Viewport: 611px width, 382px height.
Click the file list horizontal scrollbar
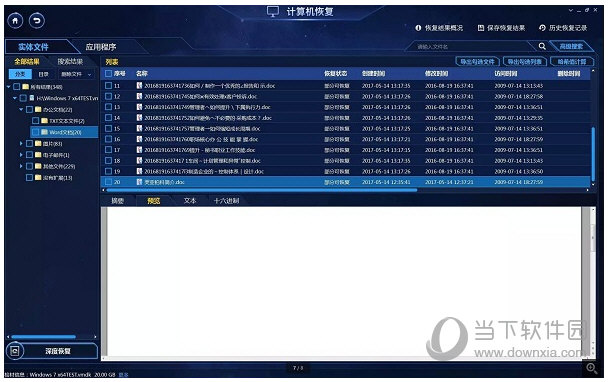pos(261,190)
